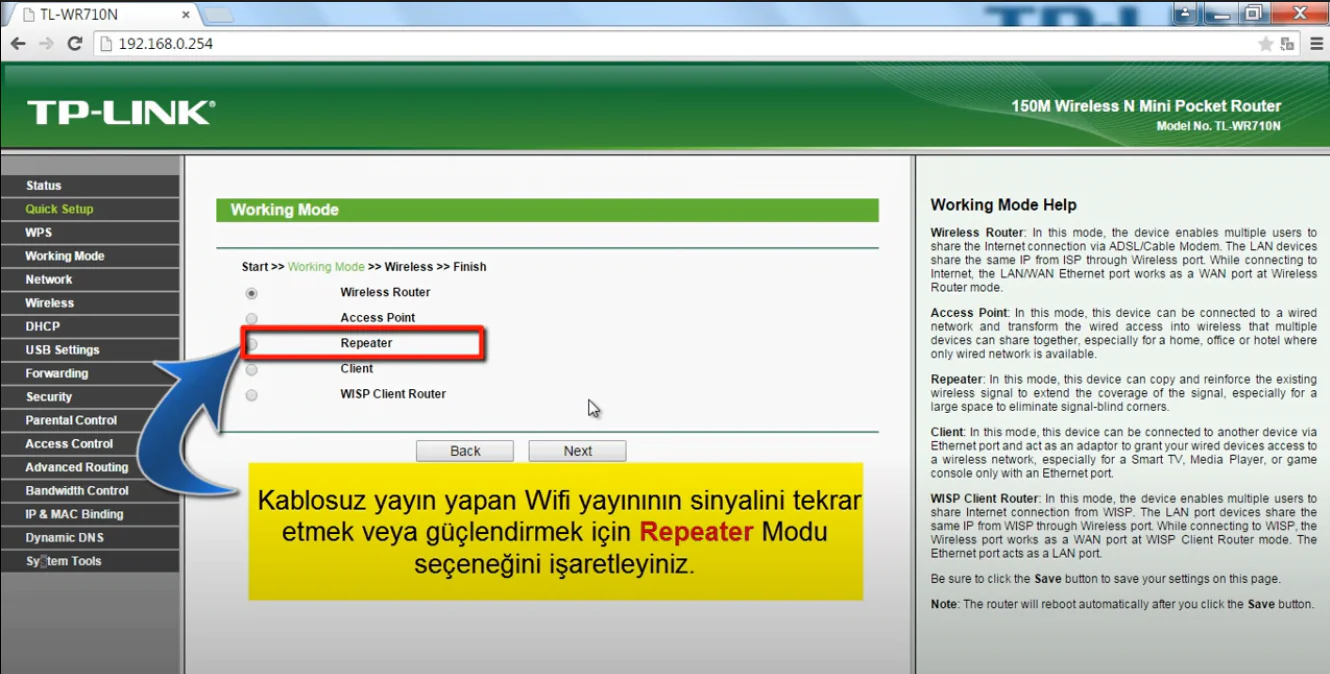
Task: Enable the WISP Client Router option
Action: click(x=252, y=395)
